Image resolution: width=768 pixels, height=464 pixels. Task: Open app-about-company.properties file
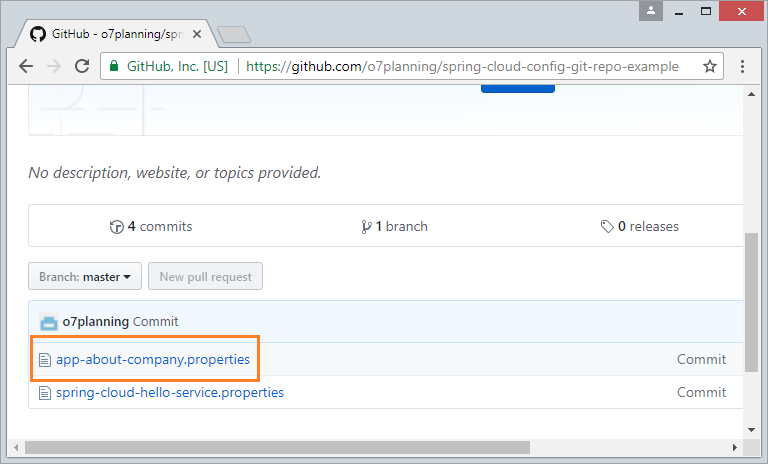[x=153, y=359]
